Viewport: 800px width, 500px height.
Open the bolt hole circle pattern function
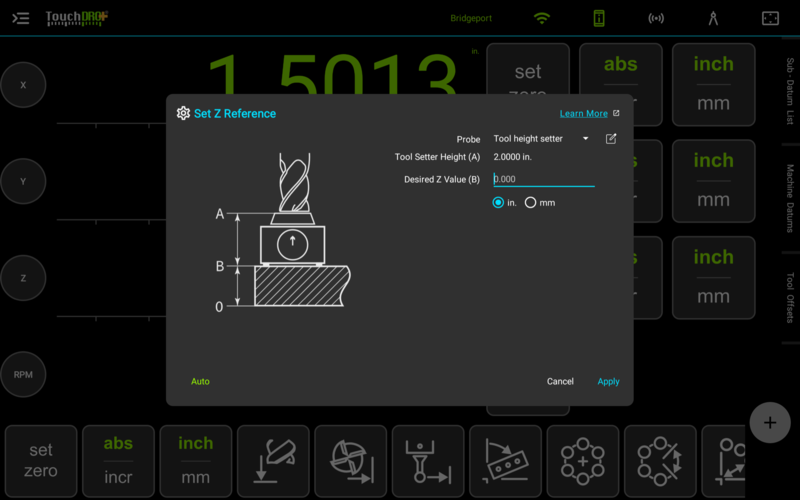click(x=583, y=461)
